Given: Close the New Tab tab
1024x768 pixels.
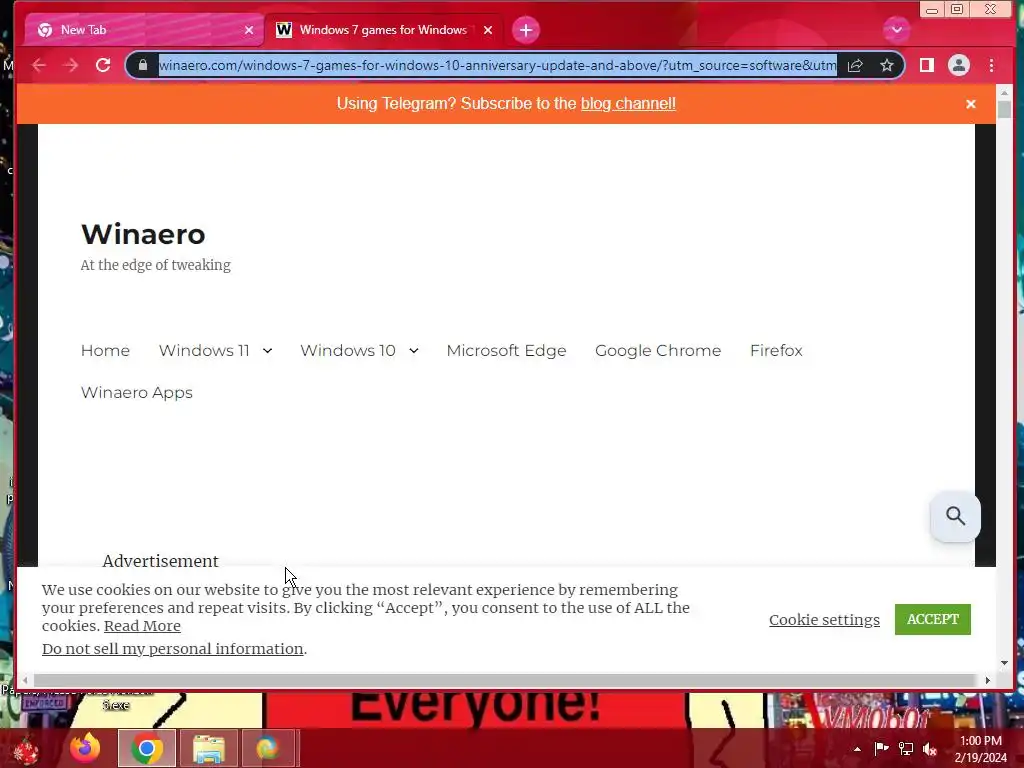Looking at the screenshot, I should point(249,30).
